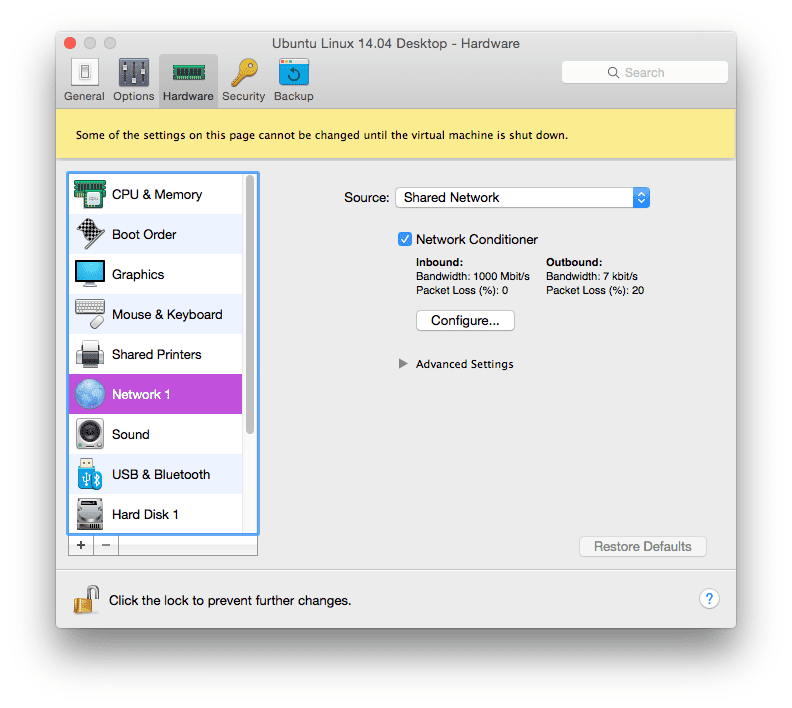The width and height of the screenshot is (792, 708).
Task: Expand the Advanced Settings disclosure triangle
Action: point(403,364)
